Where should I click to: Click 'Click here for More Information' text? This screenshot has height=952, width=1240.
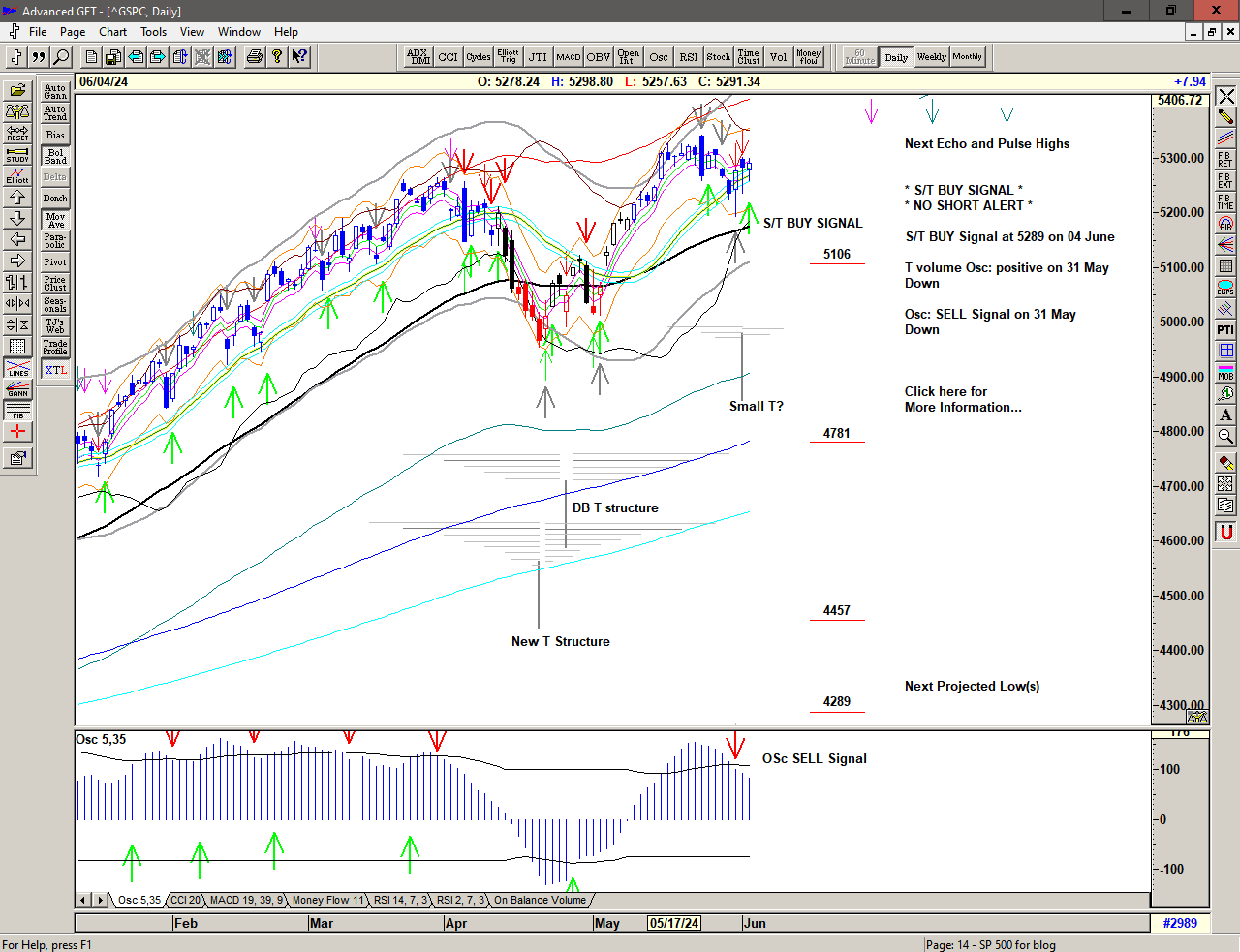(x=962, y=399)
